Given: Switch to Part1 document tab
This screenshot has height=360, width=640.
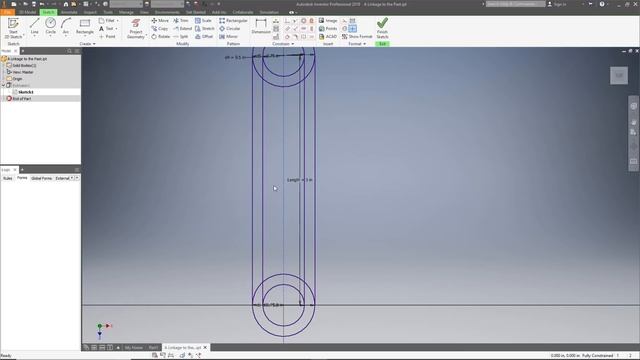Looking at the screenshot, I should (x=153, y=347).
